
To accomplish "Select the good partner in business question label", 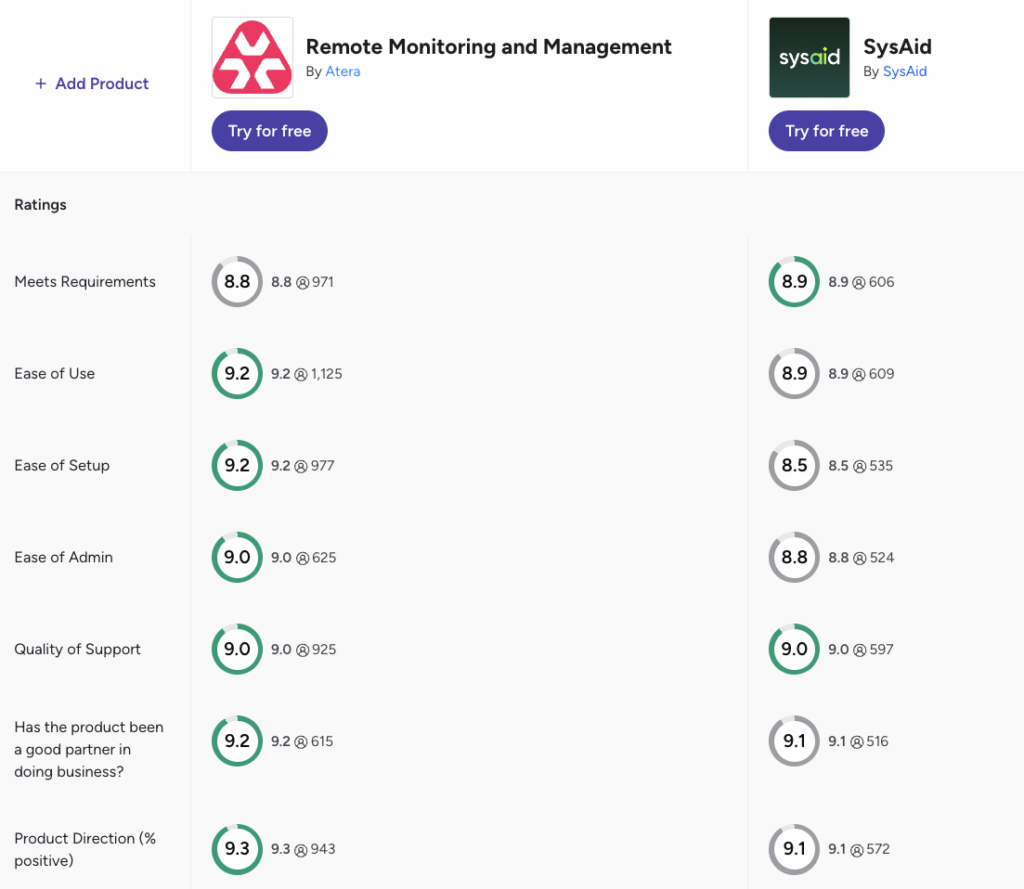I will pos(89,749).
